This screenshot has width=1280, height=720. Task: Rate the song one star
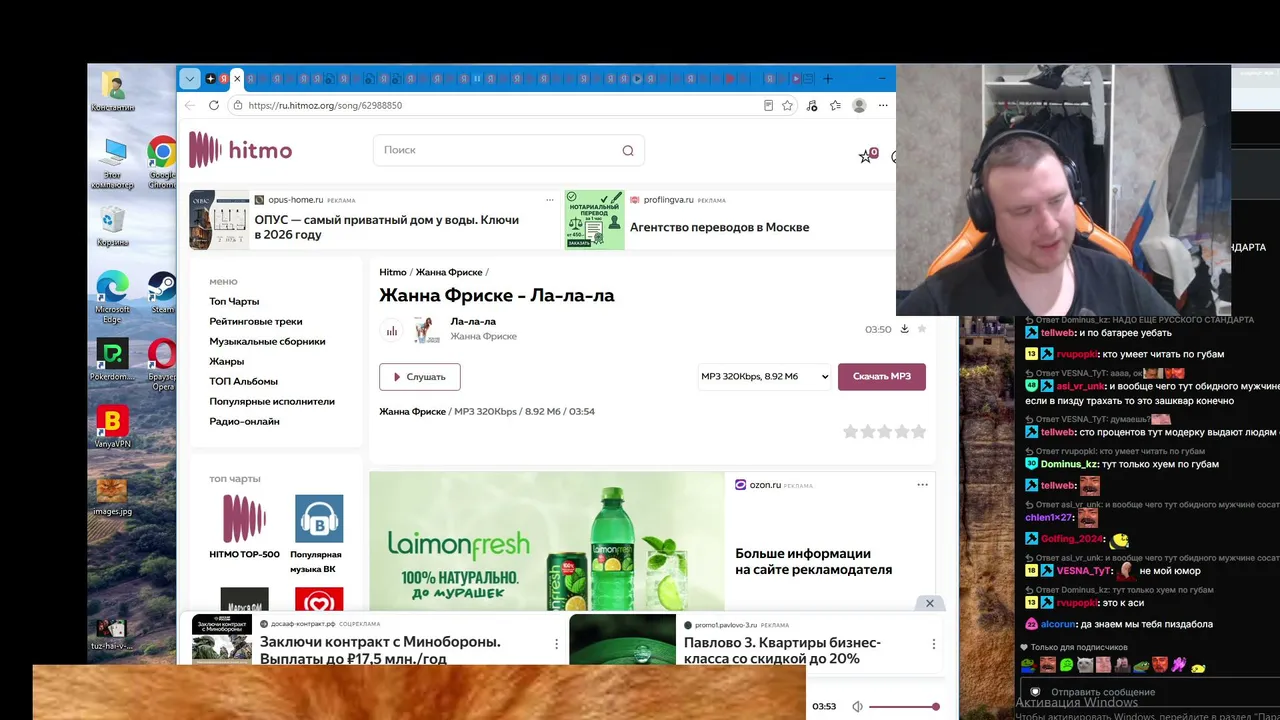click(x=851, y=431)
